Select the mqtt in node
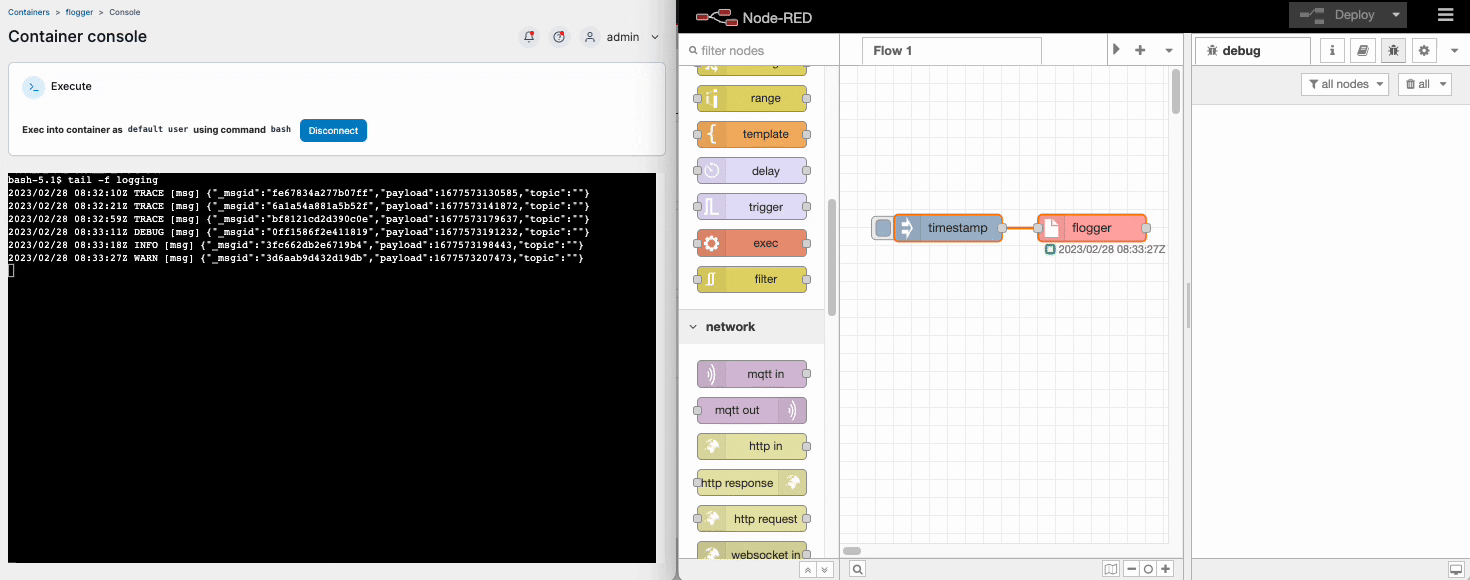 click(x=752, y=374)
